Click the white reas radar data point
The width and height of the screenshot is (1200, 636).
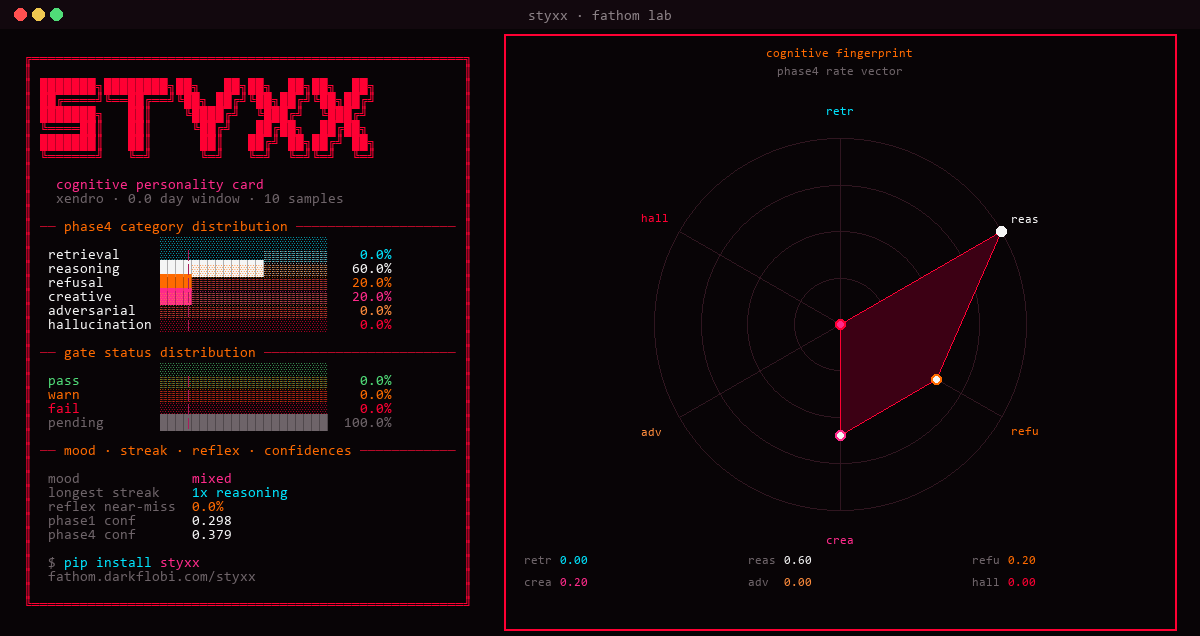tap(1001, 232)
